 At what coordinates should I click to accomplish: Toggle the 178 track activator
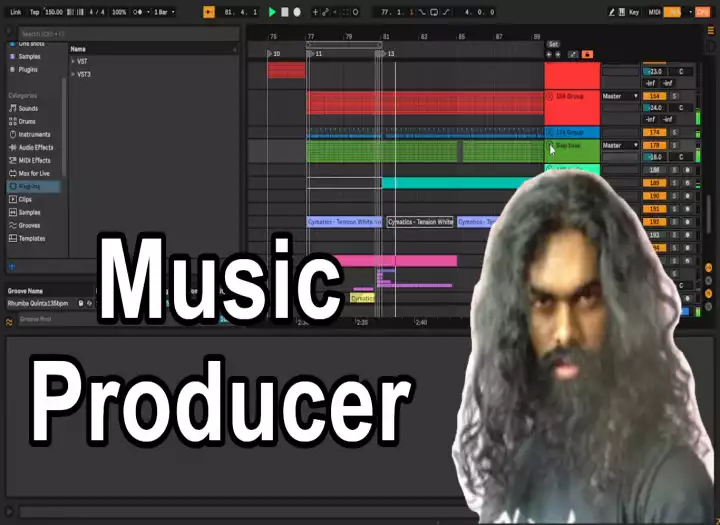[x=654, y=145]
